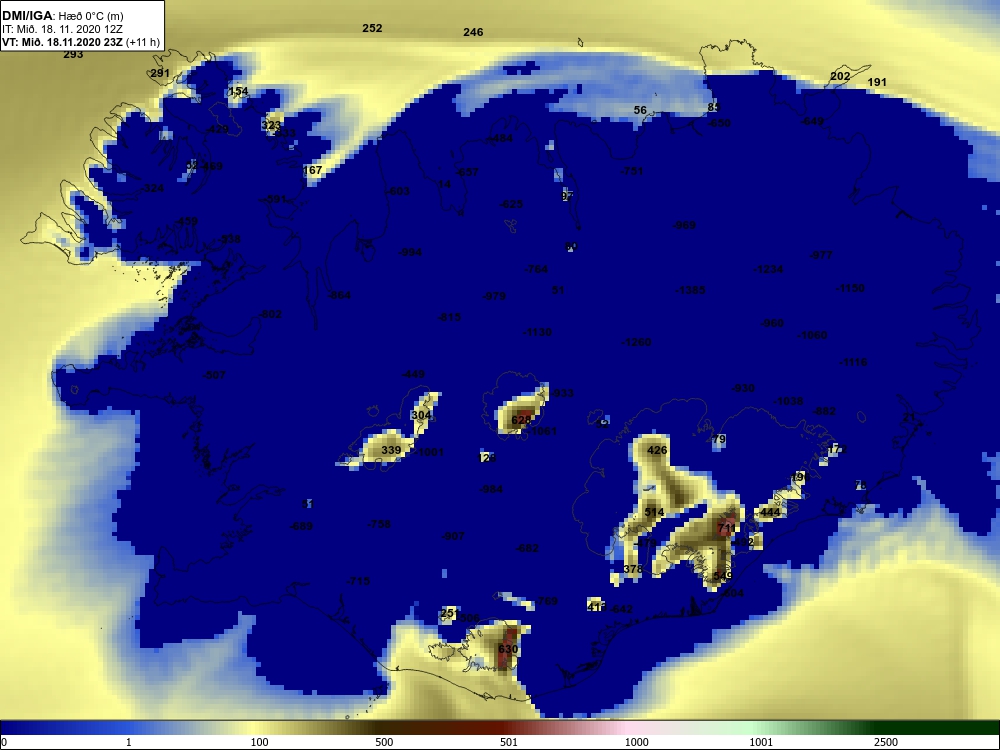Click the value -507 in the west

pyautogui.click(x=214, y=375)
